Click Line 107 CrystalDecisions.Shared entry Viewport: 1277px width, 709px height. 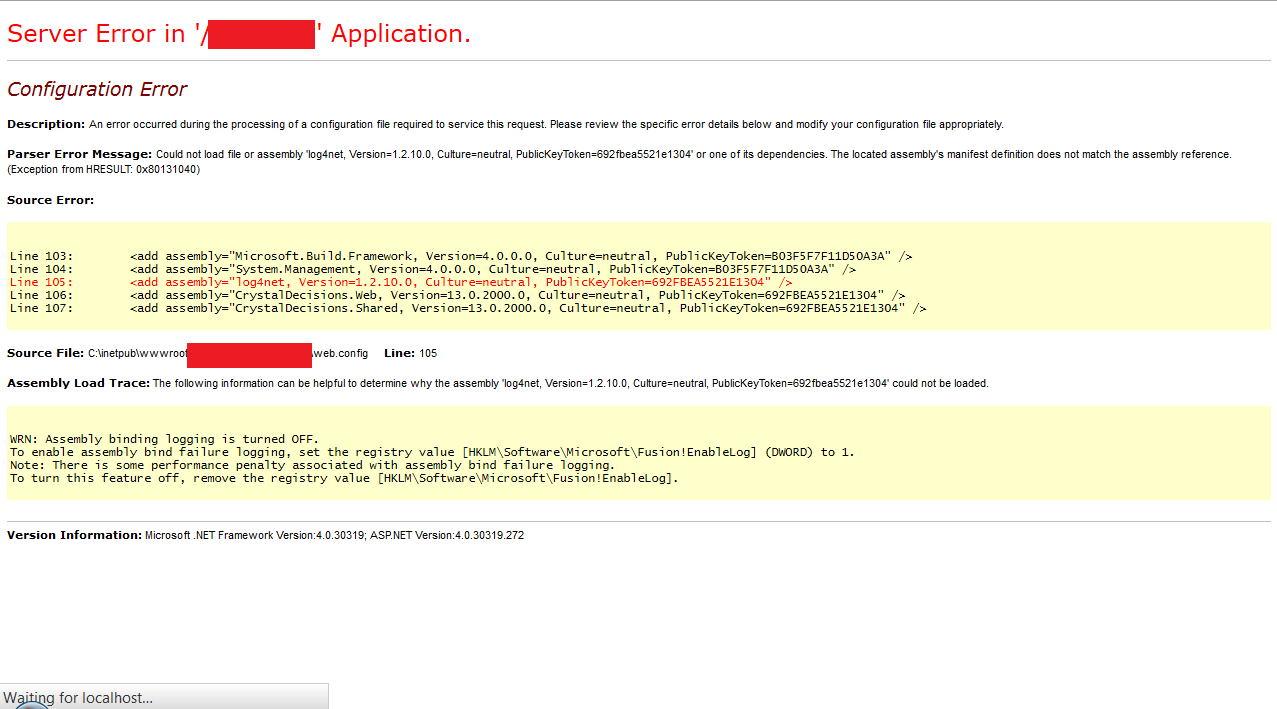click(528, 308)
